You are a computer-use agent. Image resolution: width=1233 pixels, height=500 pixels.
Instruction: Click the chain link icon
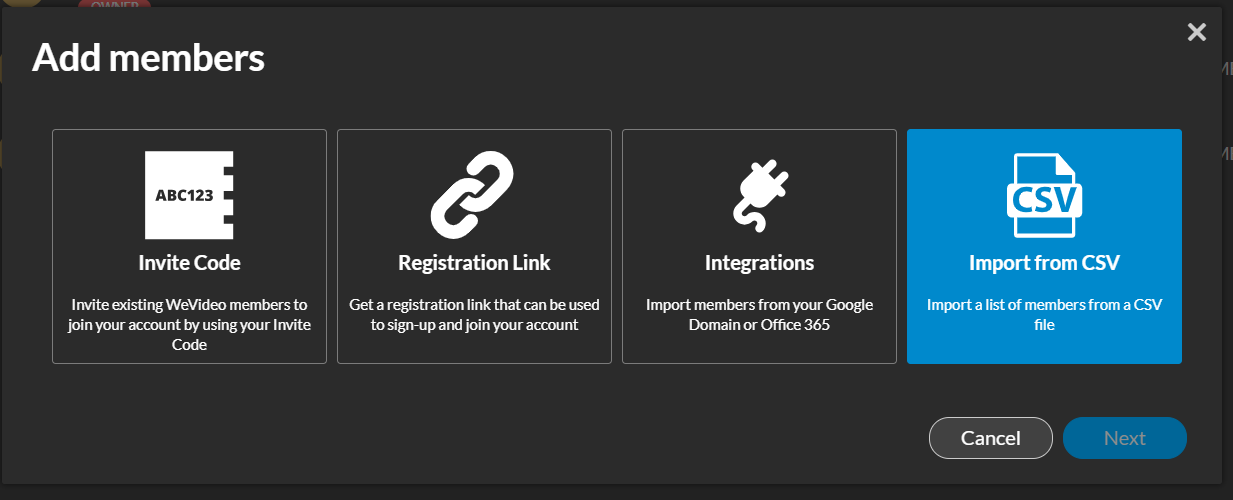click(x=474, y=195)
